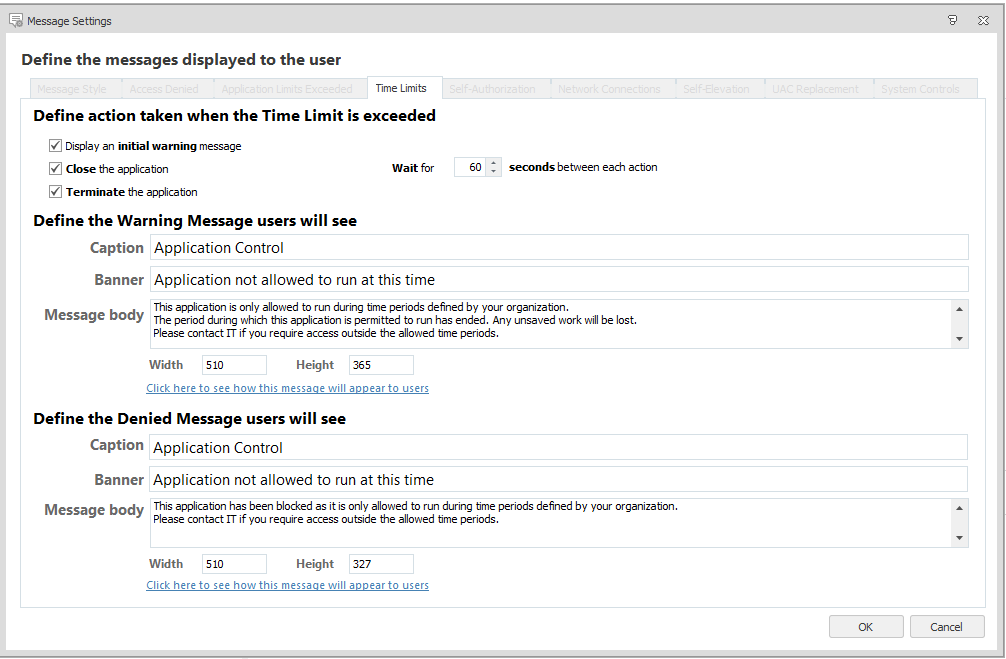The width and height of the screenshot is (1006, 659).
Task: Click the heading Define action taken when Time Limit exceeded
Action: pyautogui.click(x=234, y=116)
